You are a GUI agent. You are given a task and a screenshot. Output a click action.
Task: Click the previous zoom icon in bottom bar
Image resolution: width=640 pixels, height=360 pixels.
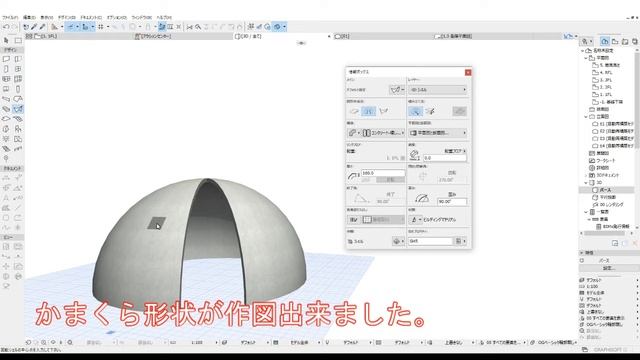point(29,342)
